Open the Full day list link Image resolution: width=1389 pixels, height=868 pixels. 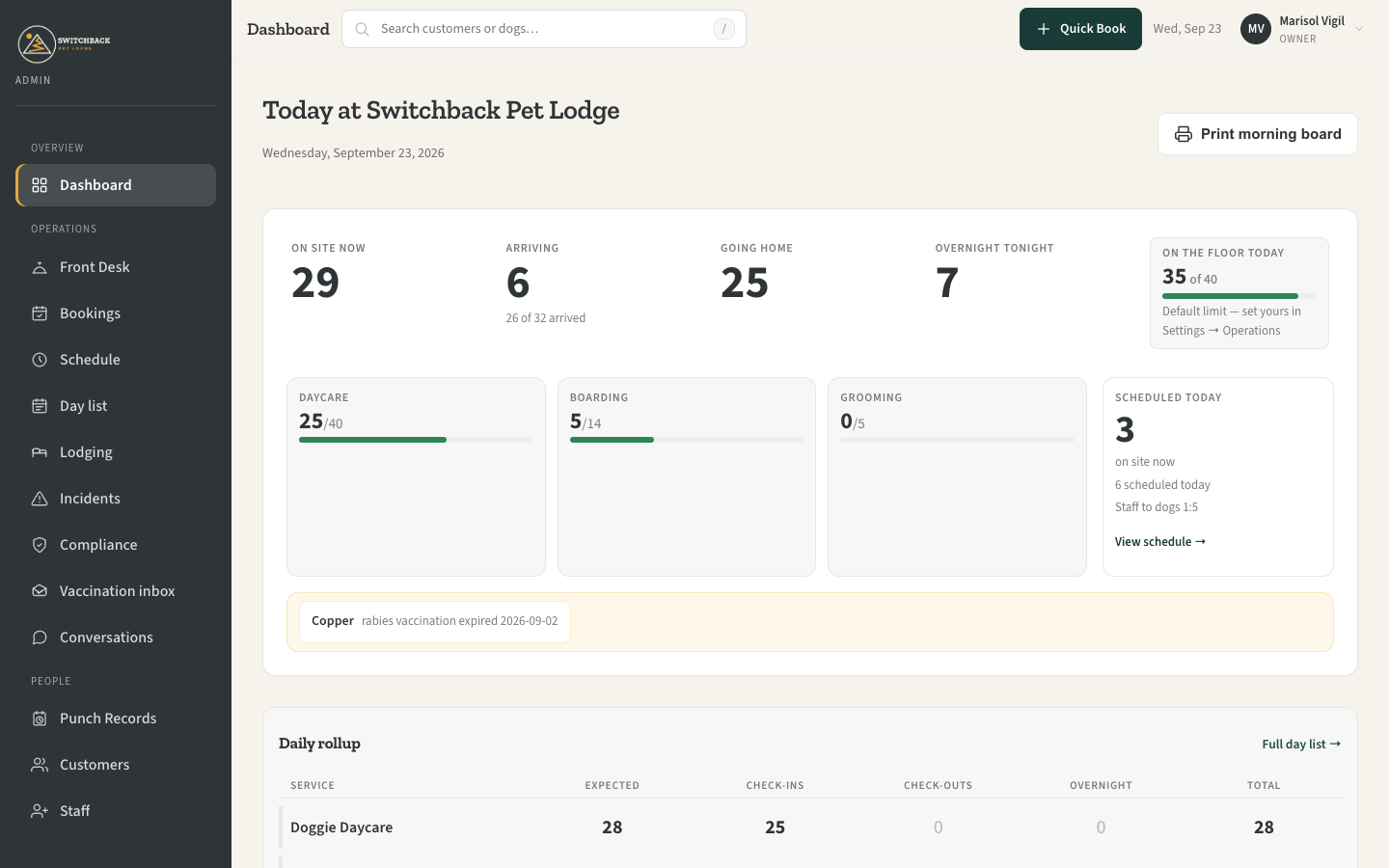[x=1301, y=745]
